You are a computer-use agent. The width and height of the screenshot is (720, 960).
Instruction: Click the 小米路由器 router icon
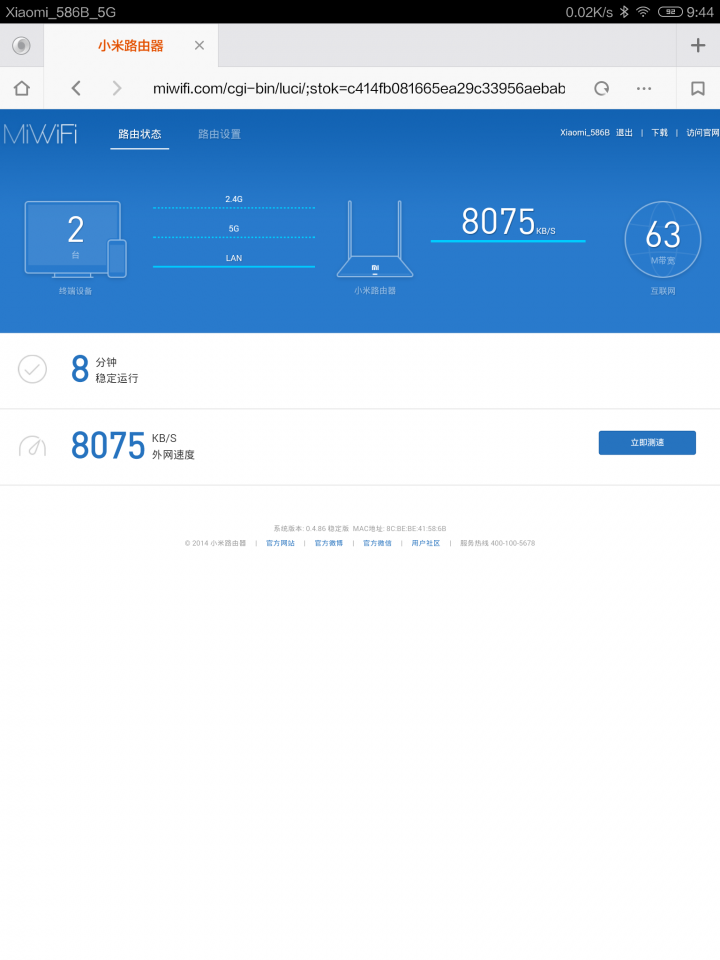(x=375, y=239)
